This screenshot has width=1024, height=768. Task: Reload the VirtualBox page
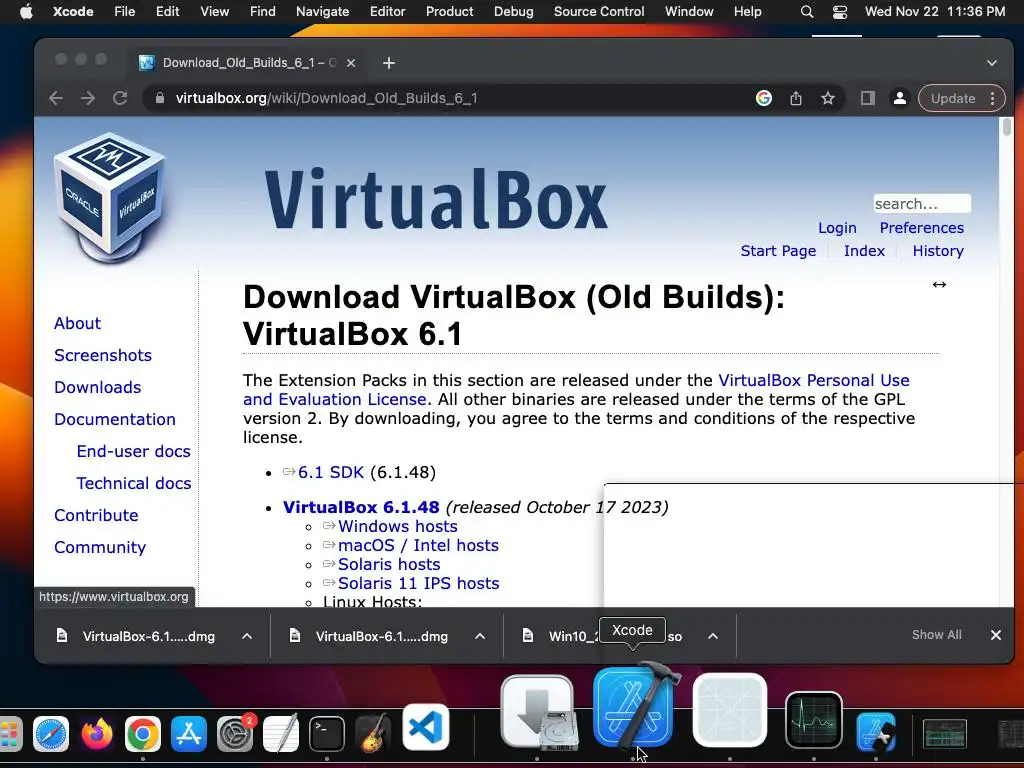(x=120, y=98)
